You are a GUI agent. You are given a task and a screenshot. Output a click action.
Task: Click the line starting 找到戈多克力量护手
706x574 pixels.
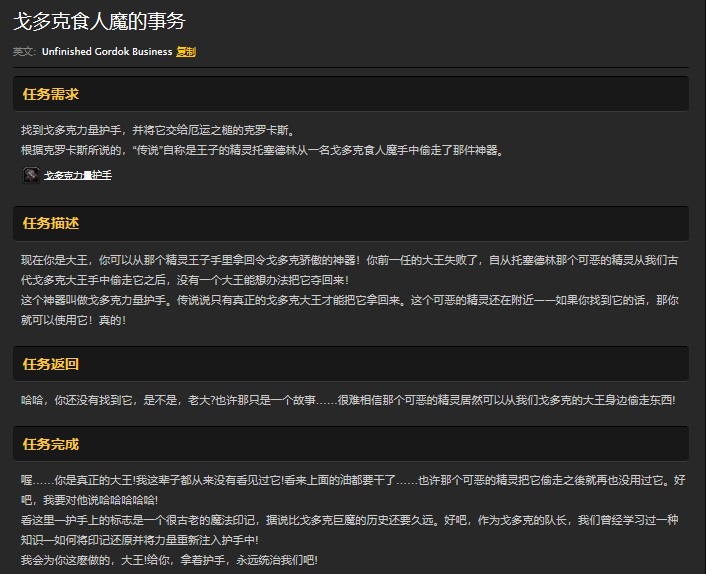[158, 131]
